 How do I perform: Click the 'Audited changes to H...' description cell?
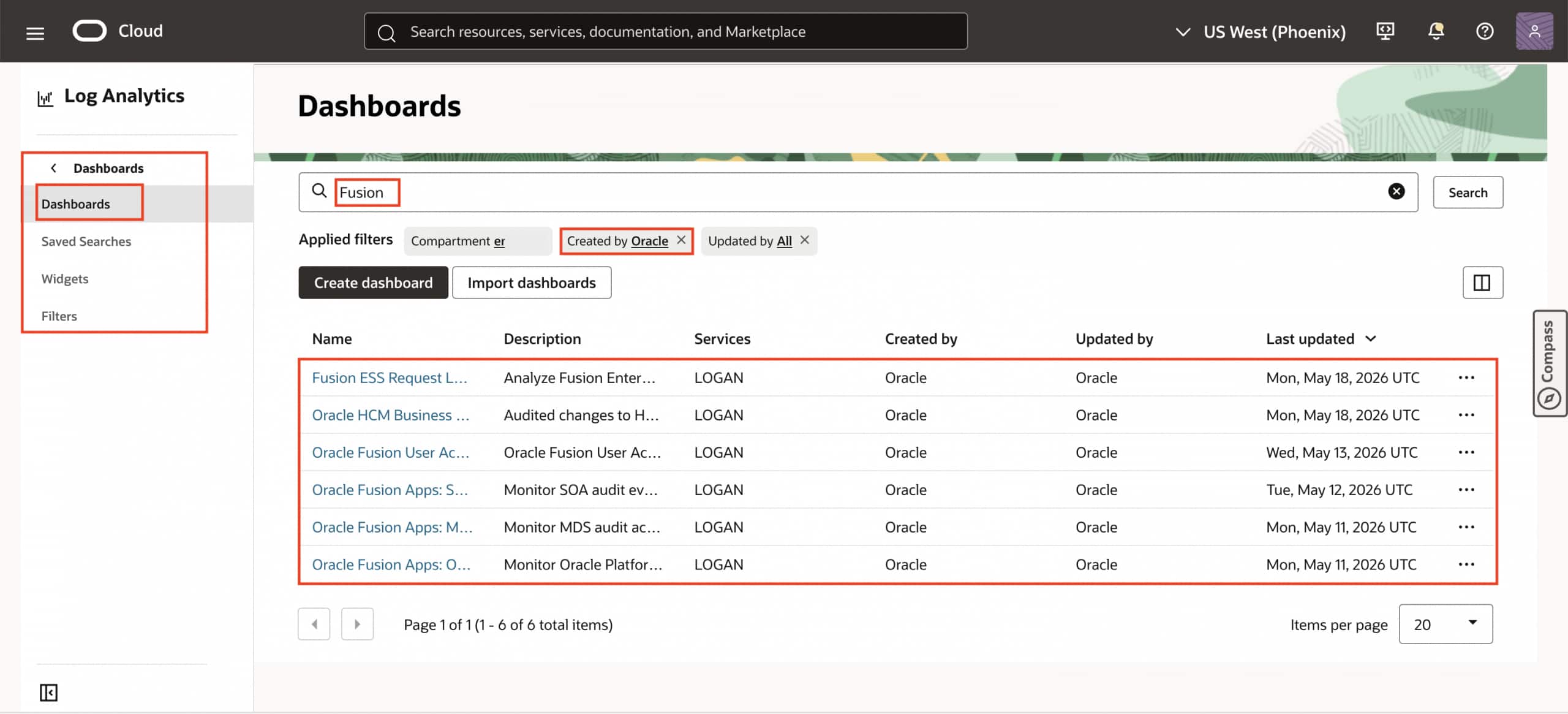tap(581, 415)
